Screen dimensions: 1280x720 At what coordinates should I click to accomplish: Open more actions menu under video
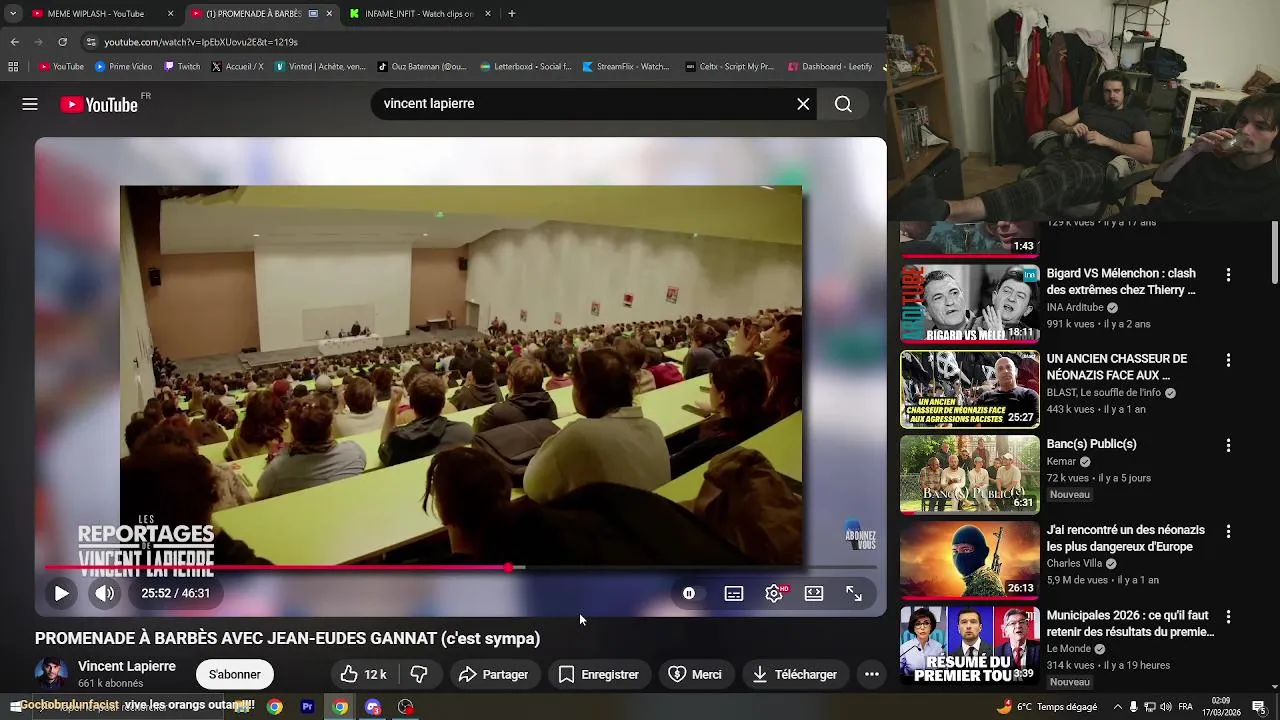click(872, 674)
